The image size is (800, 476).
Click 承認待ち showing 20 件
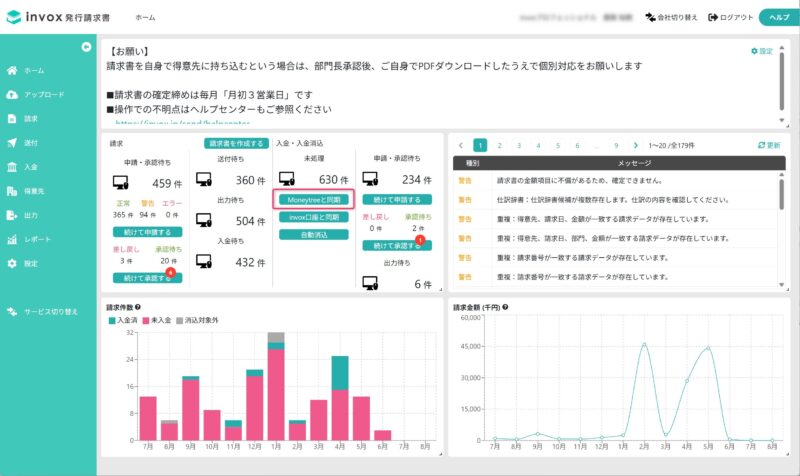(168, 255)
